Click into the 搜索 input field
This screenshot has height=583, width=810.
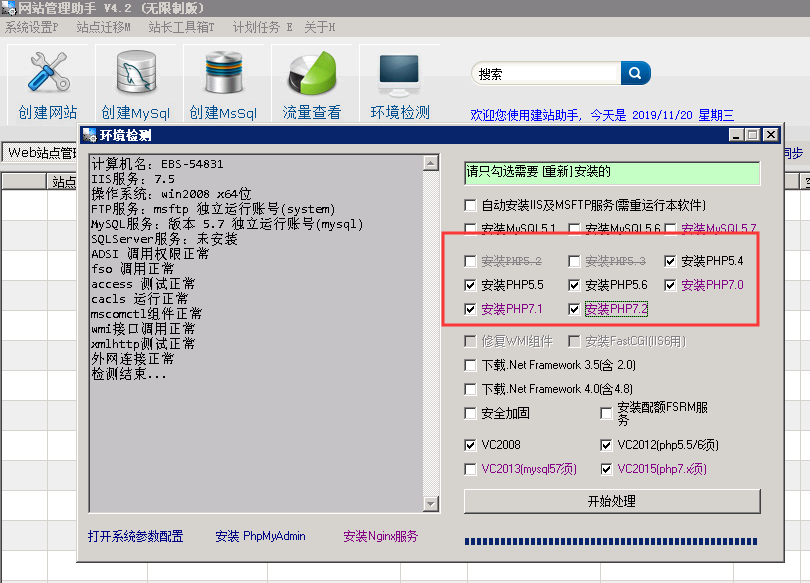coord(545,73)
